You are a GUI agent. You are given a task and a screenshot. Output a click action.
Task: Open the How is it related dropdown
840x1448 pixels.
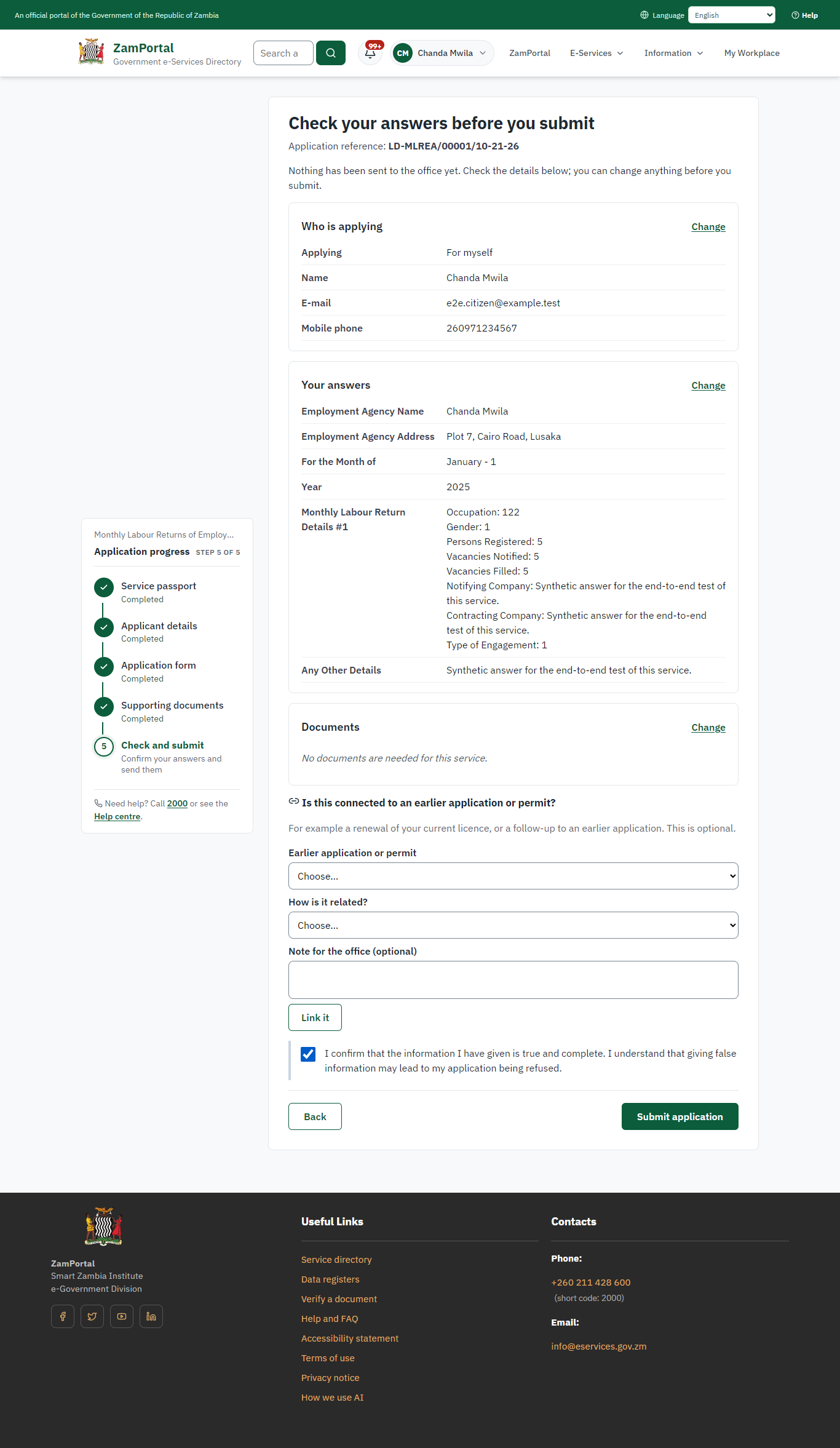click(x=513, y=925)
